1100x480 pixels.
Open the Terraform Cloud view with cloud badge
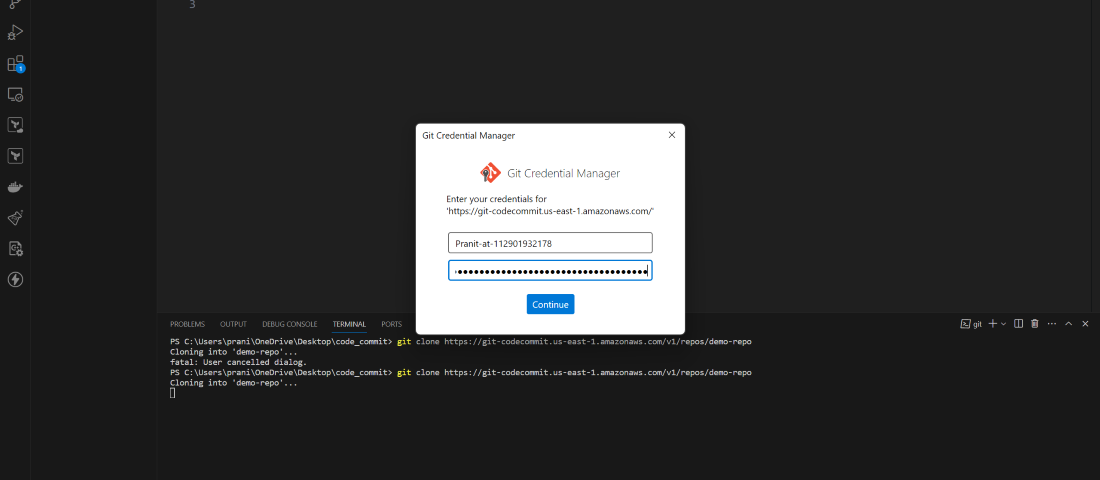(15, 125)
